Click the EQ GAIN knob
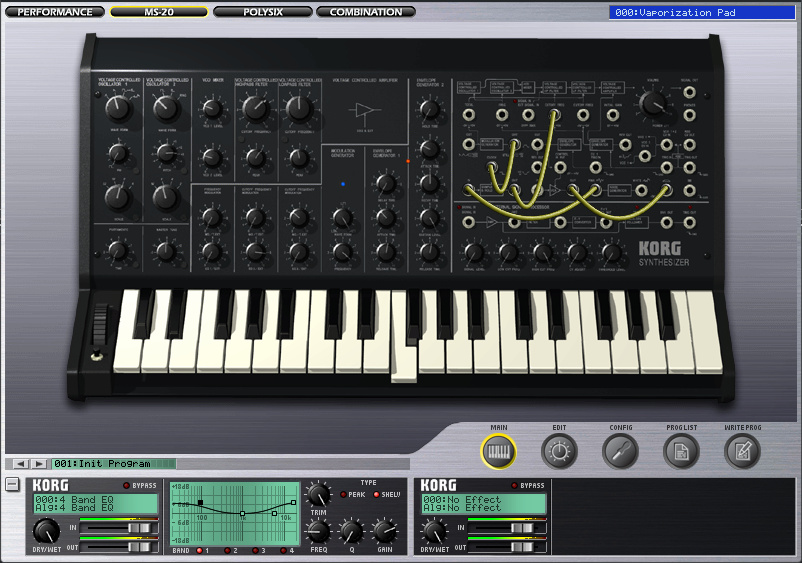Viewport: 802px width, 563px height. point(385,532)
